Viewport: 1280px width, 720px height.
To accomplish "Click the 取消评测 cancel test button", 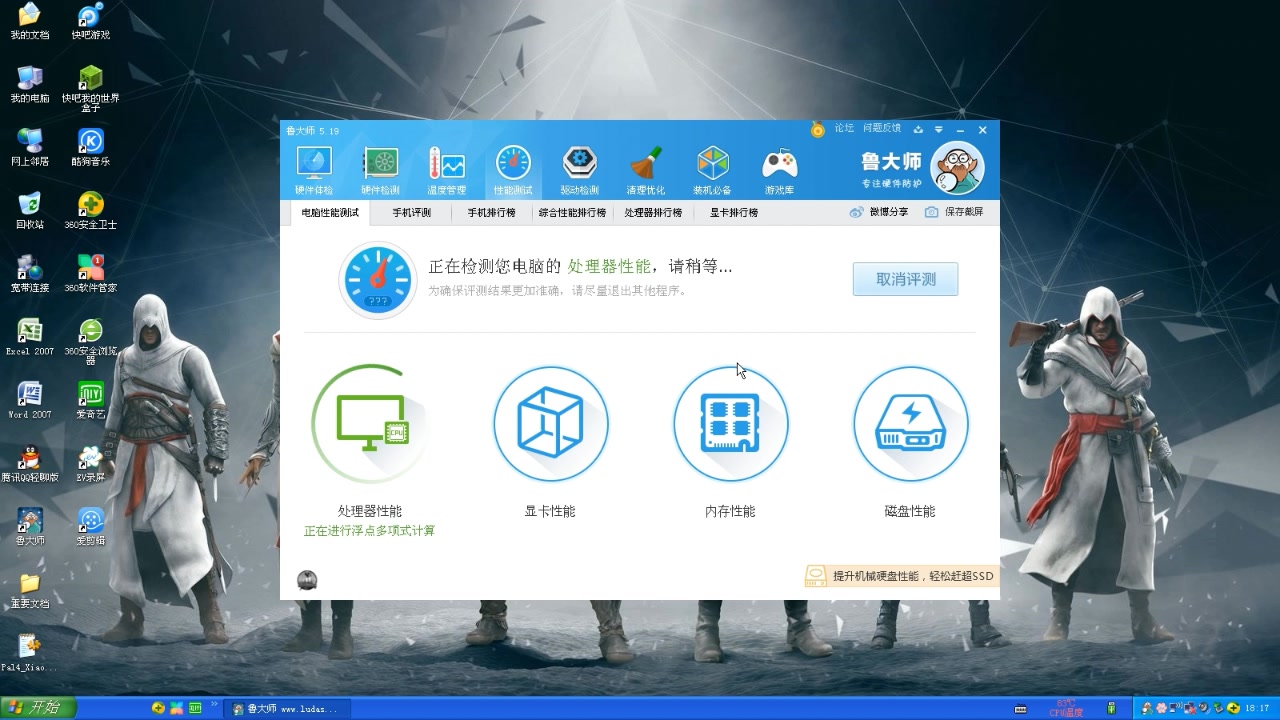I will pyautogui.click(x=905, y=279).
